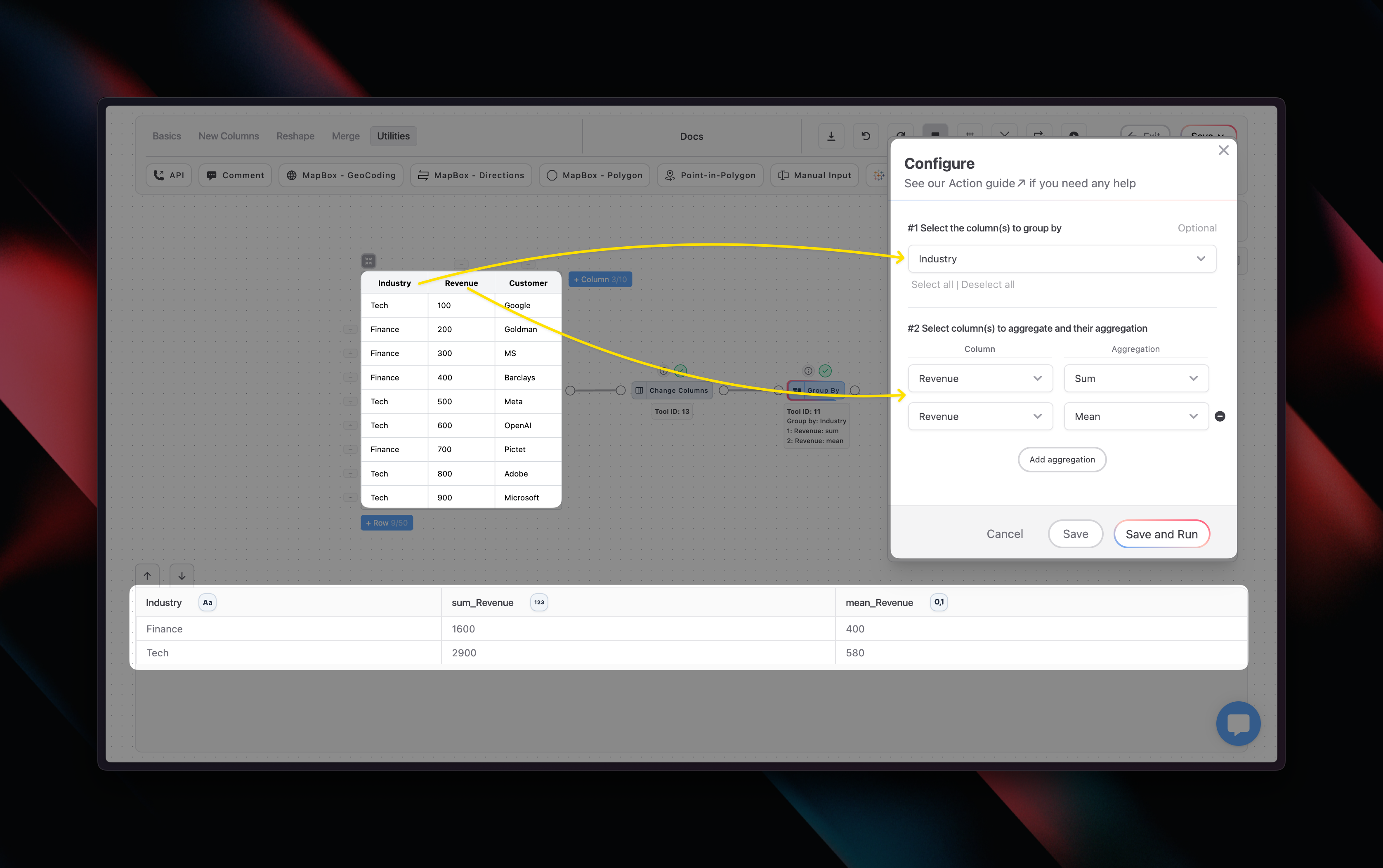Screen dimensions: 1383x868
Task: Click the green checkmark above Group By node
Action: pos(825,371)
